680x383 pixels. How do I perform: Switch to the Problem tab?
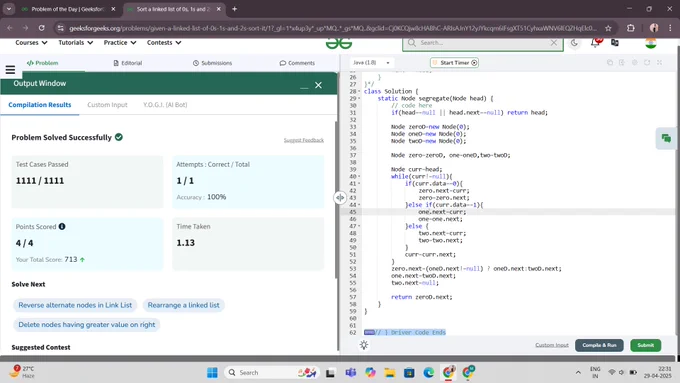click(x=42, y=63)
